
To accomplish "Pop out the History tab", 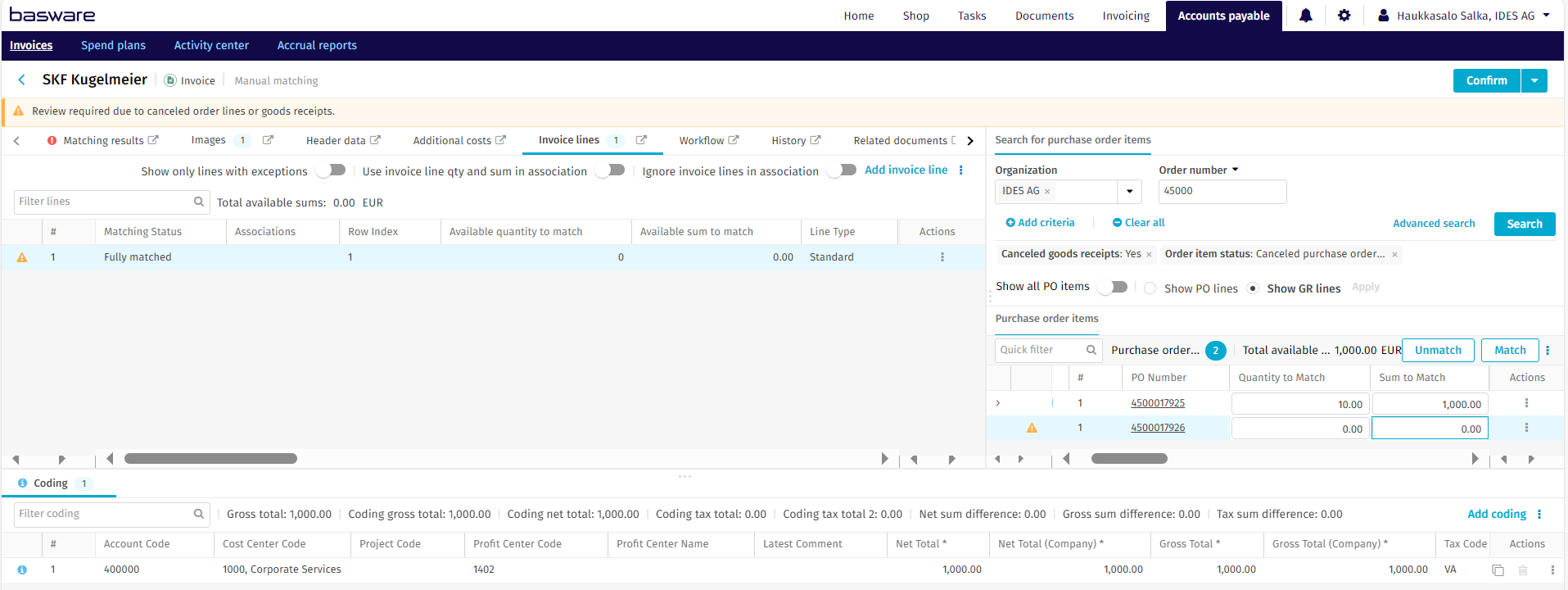I will click(x=816, y=140).
